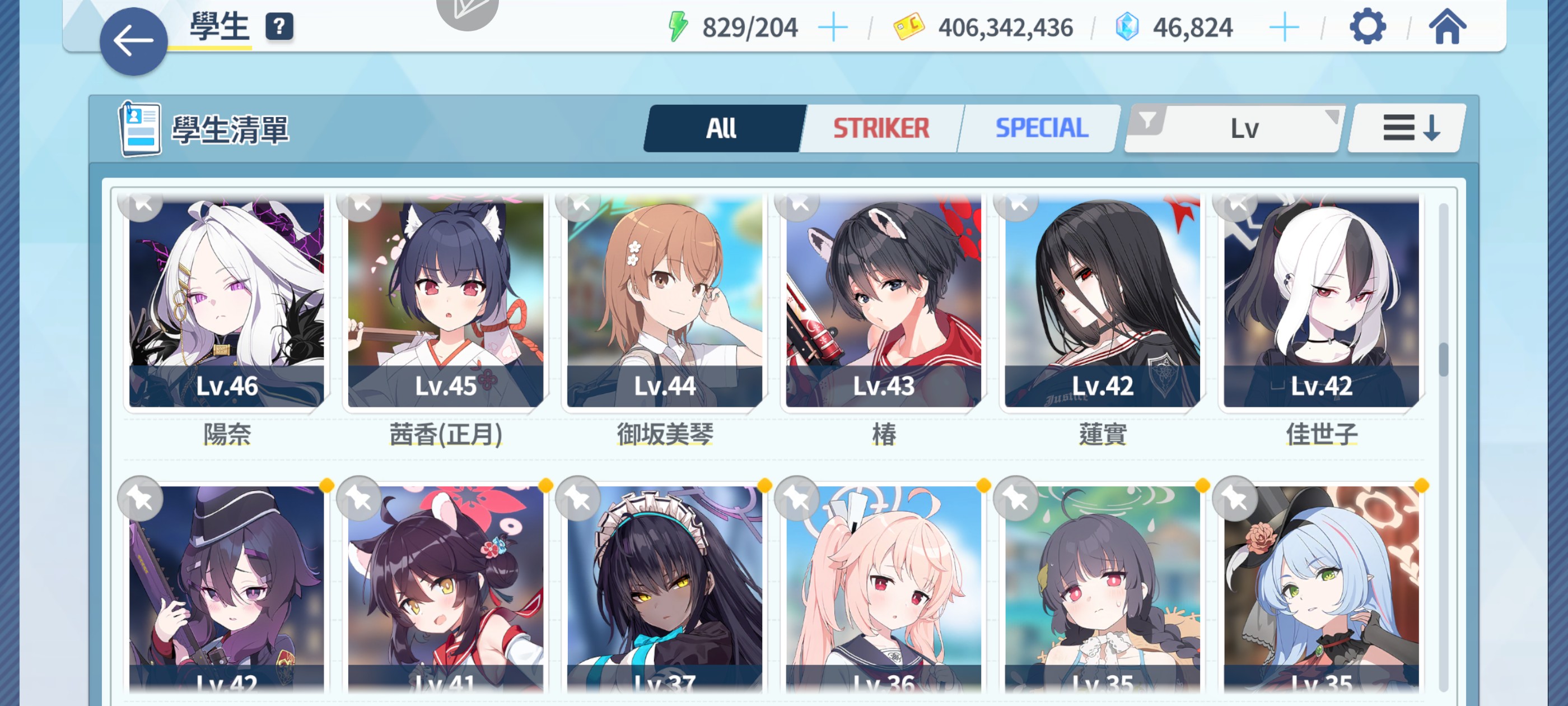Click the blue gem currency icon
Image resolution: width=1568 pixels, height=706 pixels.
tap(1127, 27)
